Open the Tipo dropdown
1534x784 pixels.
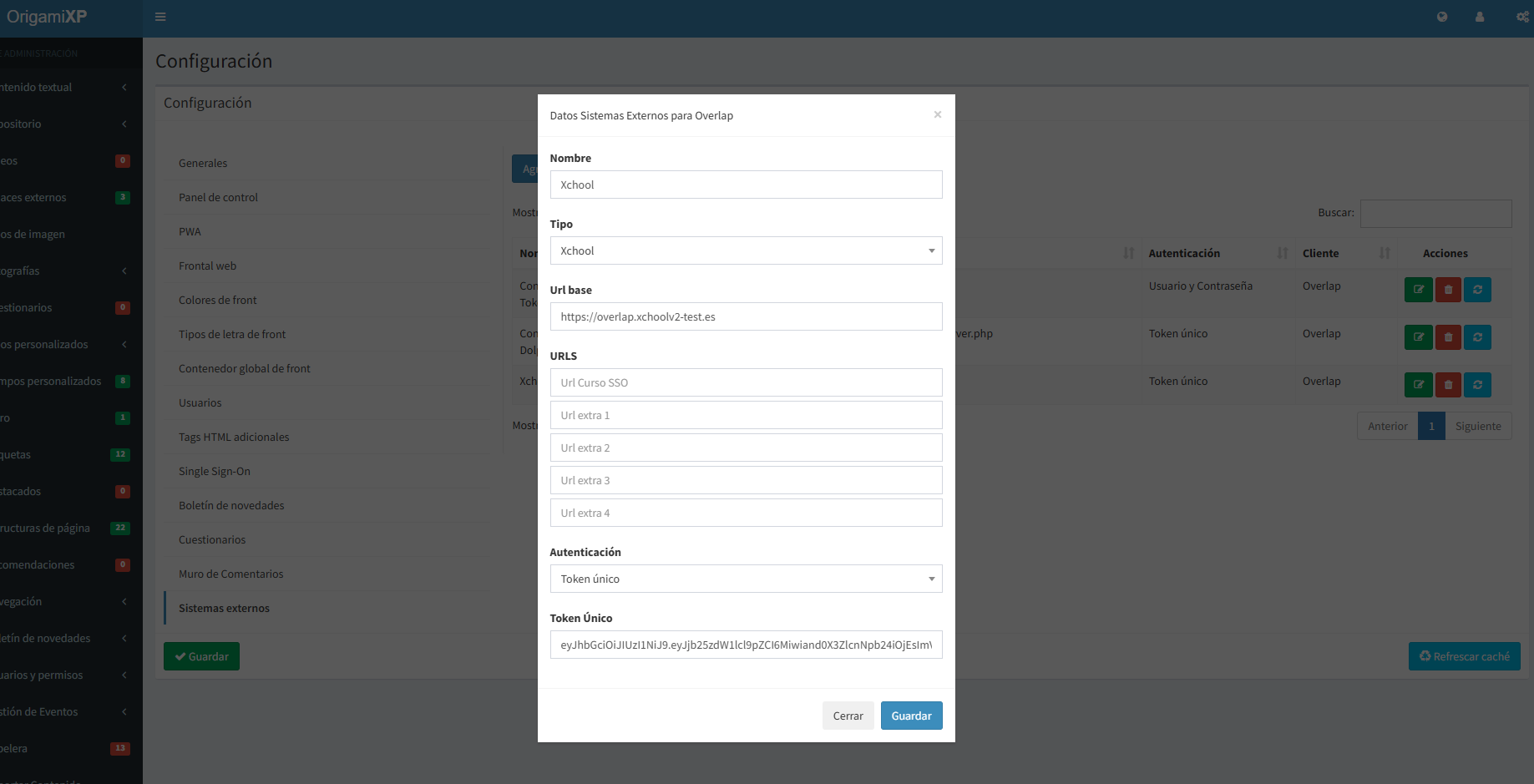click(746, 250)
